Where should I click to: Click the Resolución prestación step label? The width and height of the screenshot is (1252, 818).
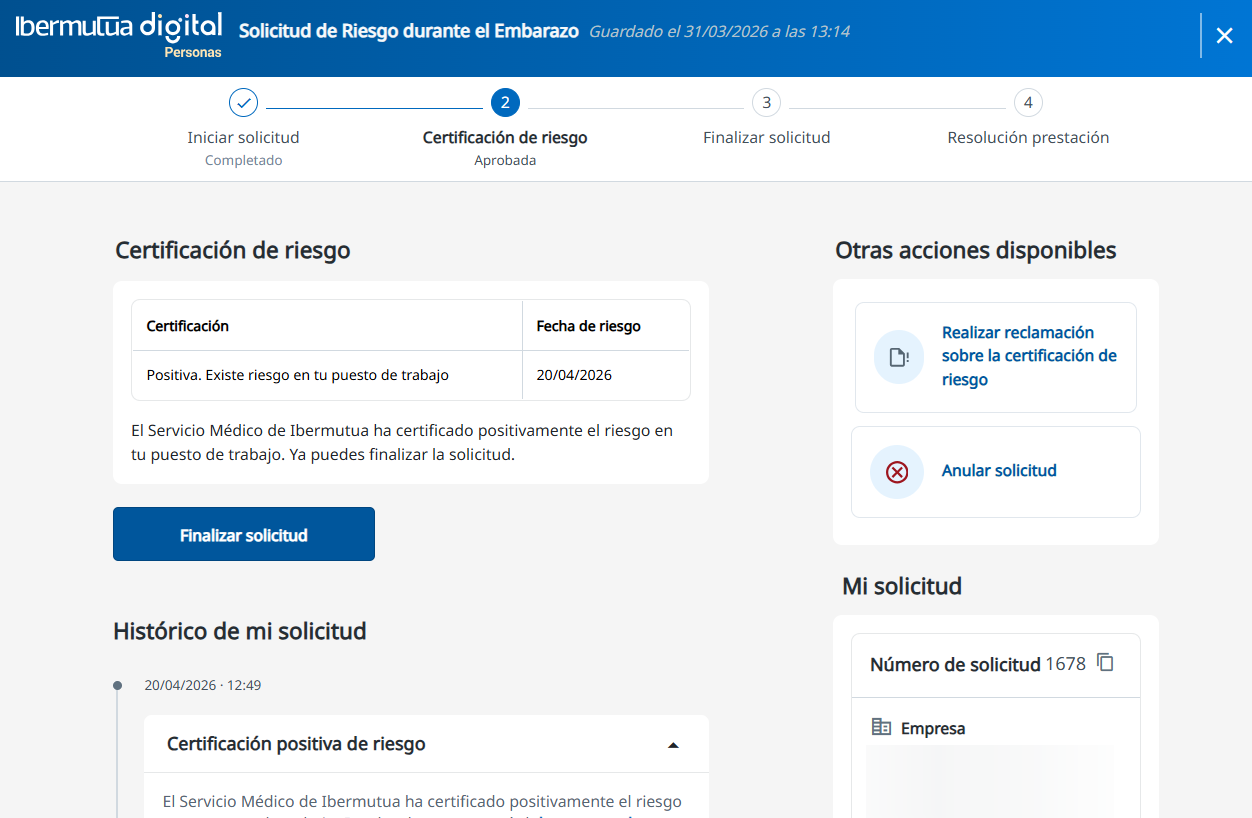[1028, 138]
